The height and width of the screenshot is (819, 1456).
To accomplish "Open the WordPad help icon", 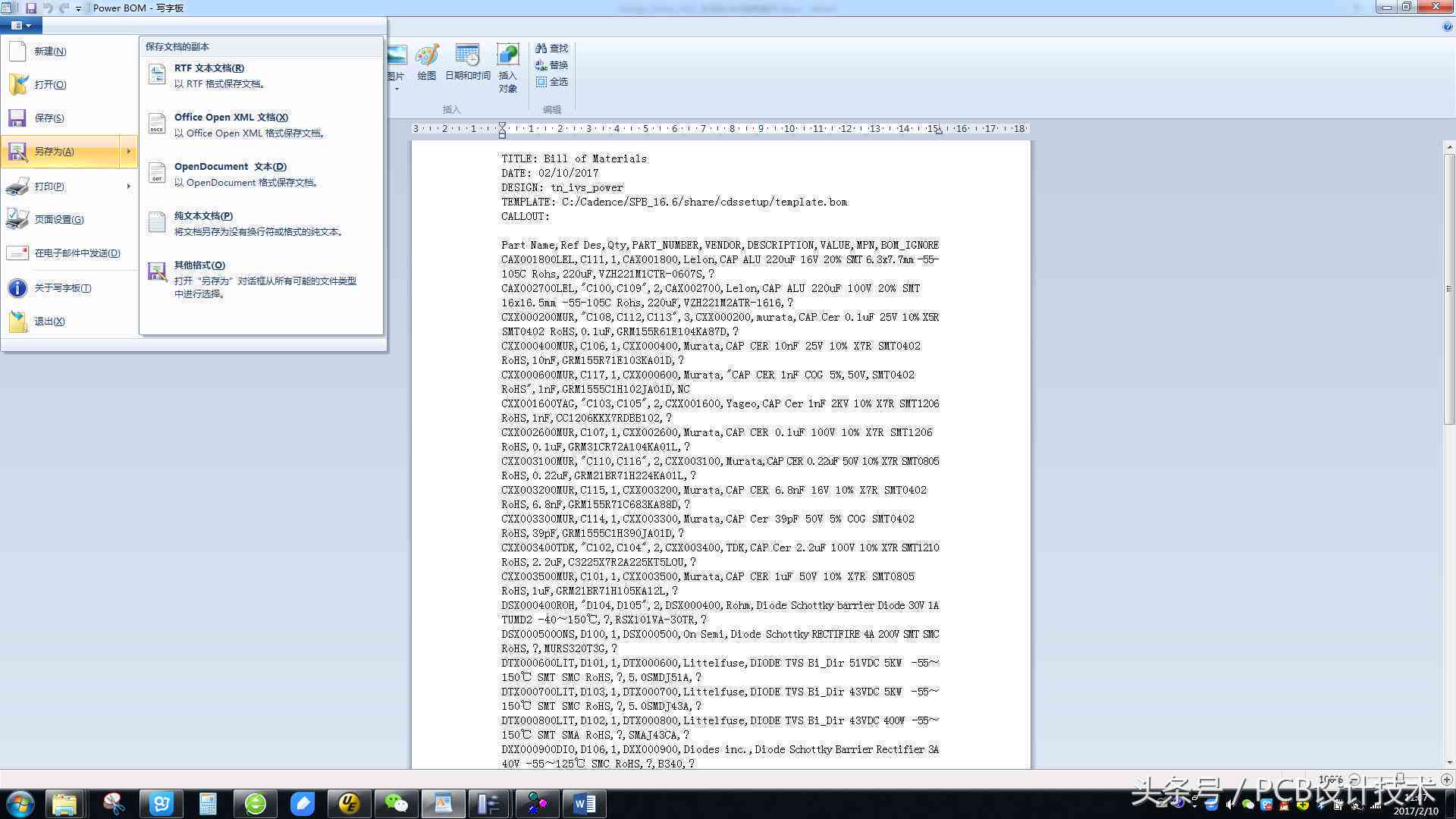I will [x=1447, y=27].
